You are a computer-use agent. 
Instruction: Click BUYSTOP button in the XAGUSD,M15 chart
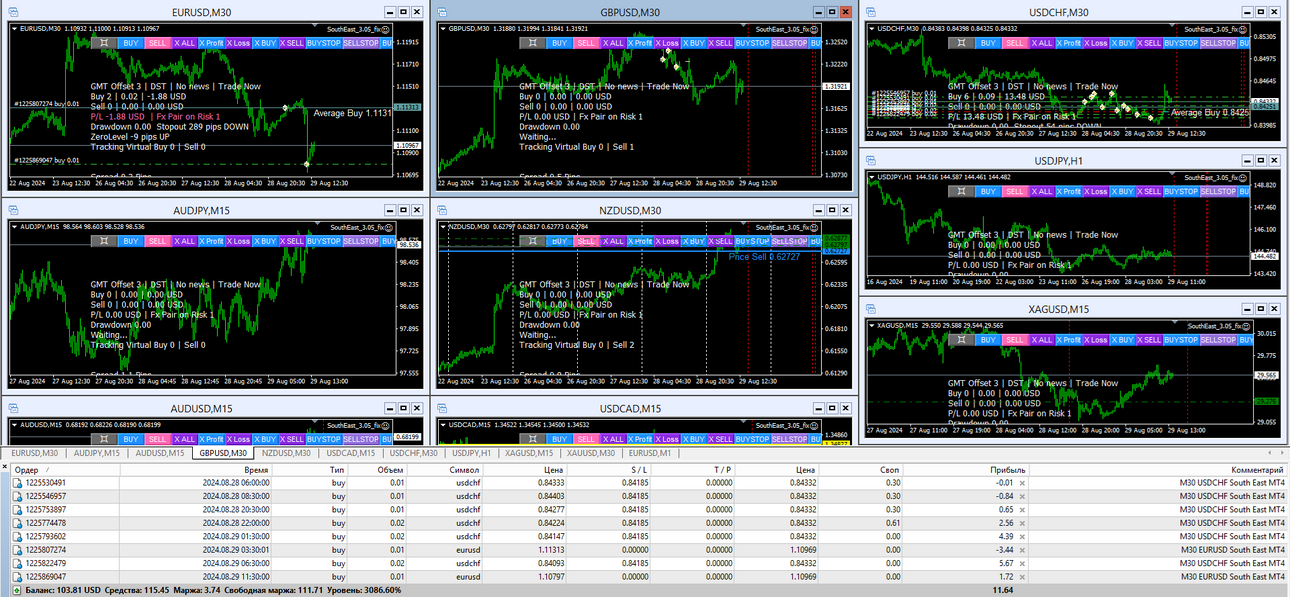click(1182, 340)
